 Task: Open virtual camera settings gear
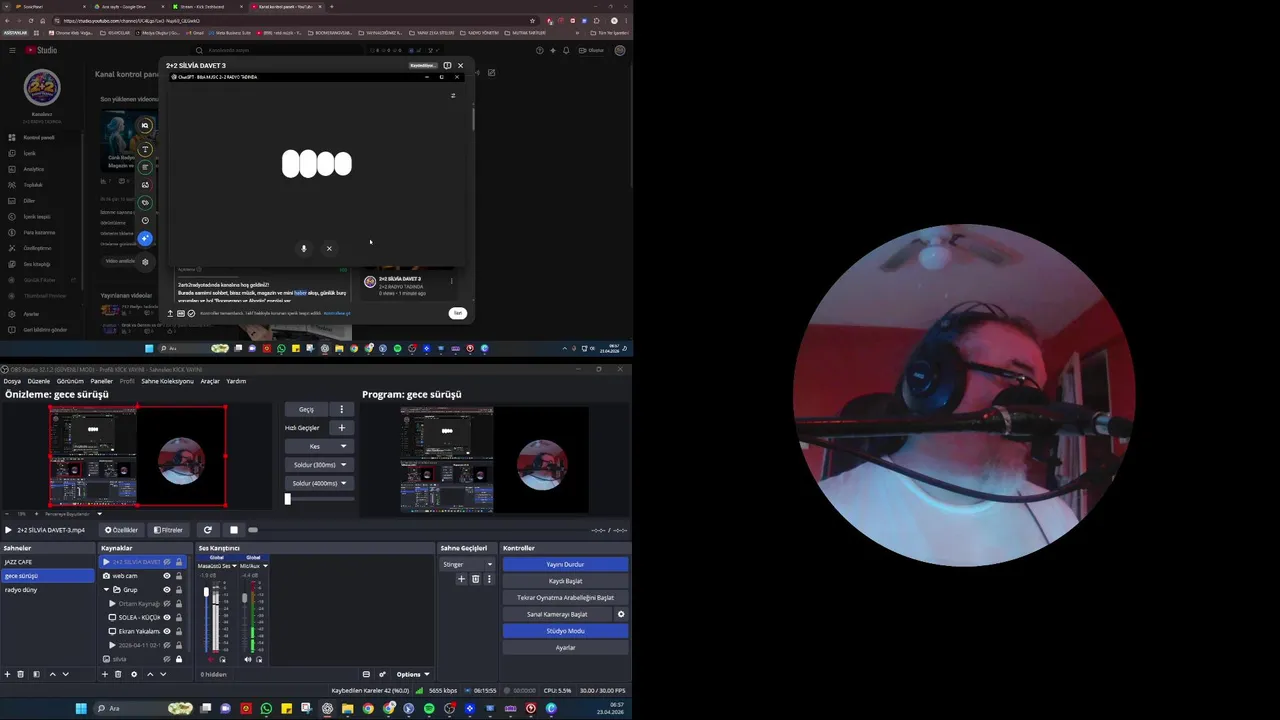pyautogui.click(x=621, y=614)
